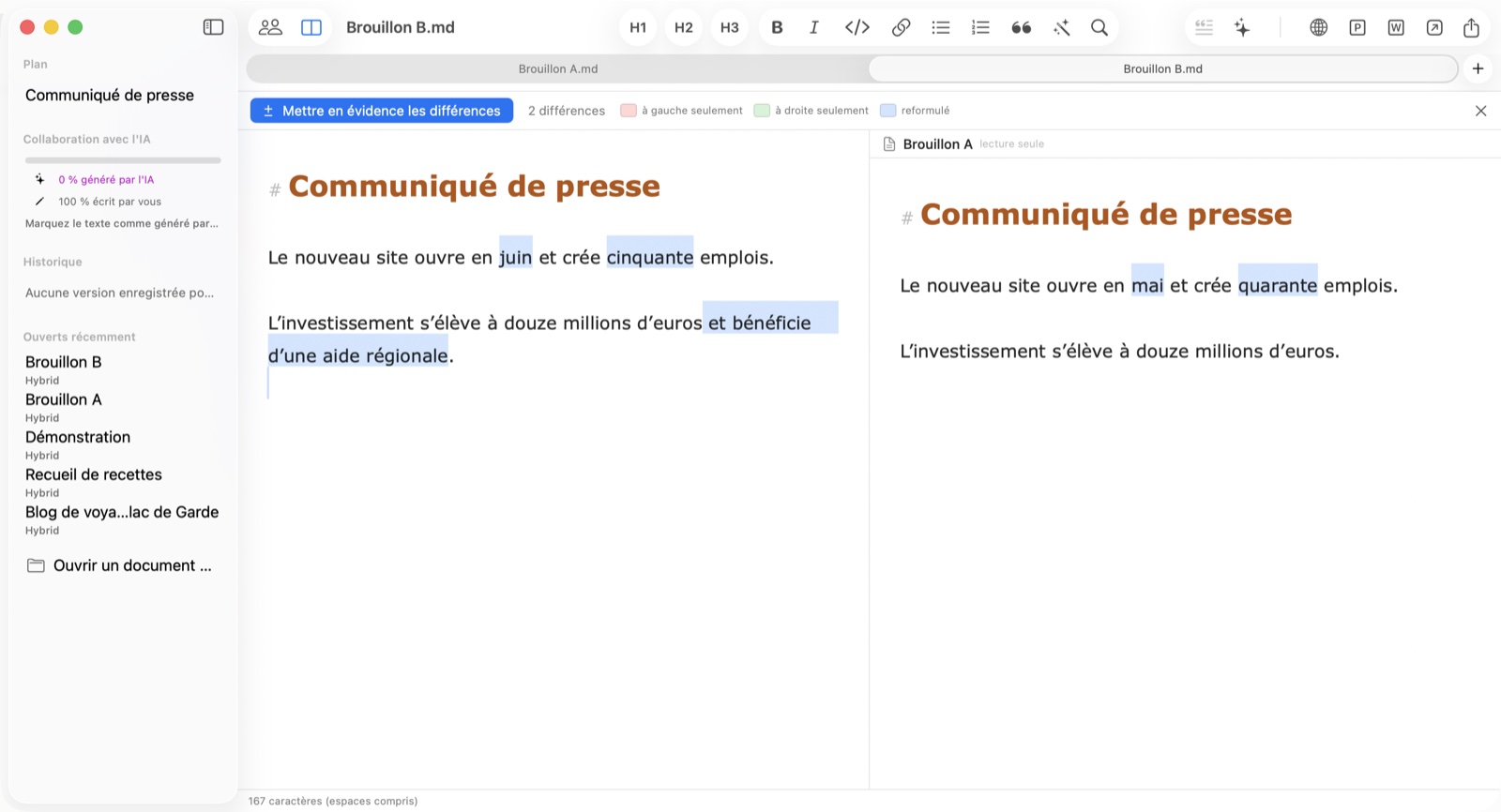Open the AI sparkle assistant
1501x812 pixels.
pyautogui.click(x=1242, y=27)
